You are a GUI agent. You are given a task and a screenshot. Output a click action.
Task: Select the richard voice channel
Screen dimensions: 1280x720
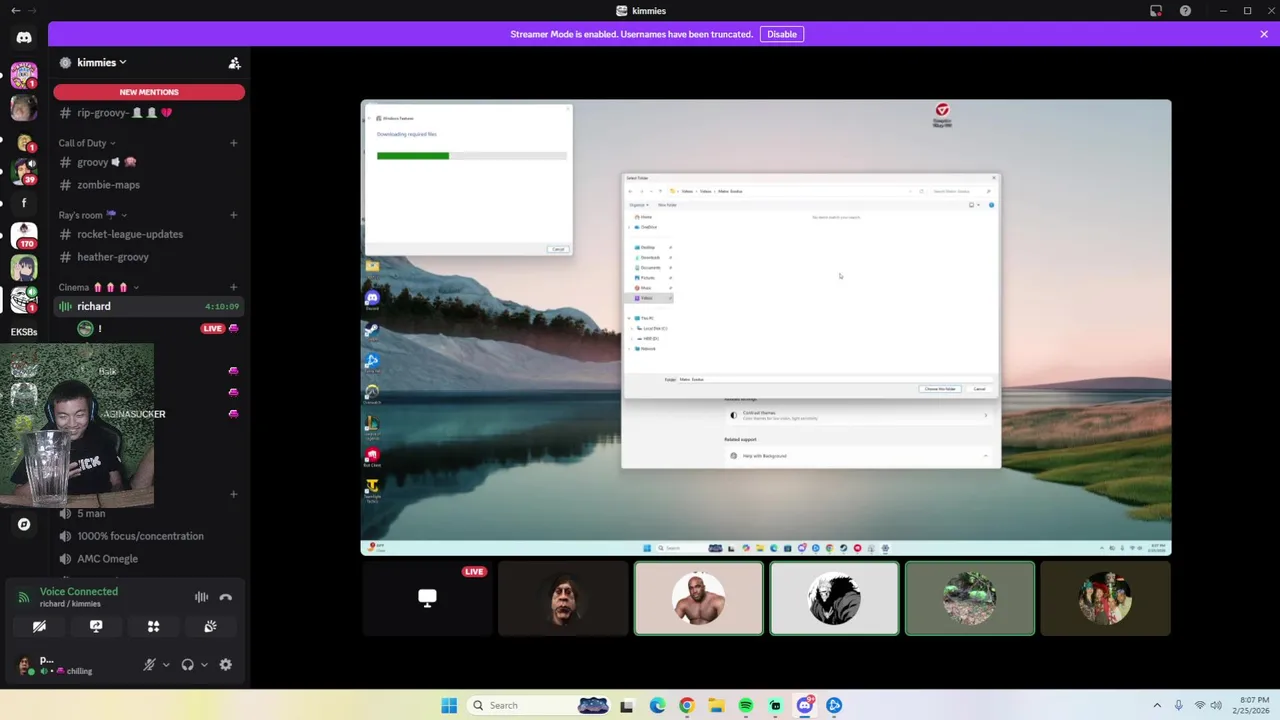tap(149, 306)
